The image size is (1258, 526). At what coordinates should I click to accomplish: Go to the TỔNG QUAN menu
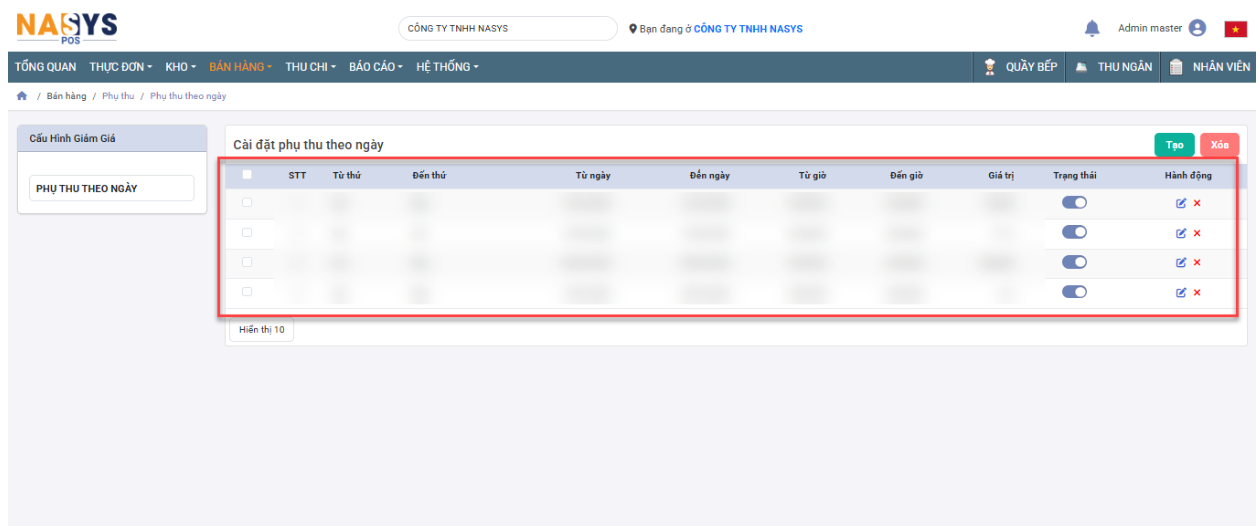[x=45, y=67]
